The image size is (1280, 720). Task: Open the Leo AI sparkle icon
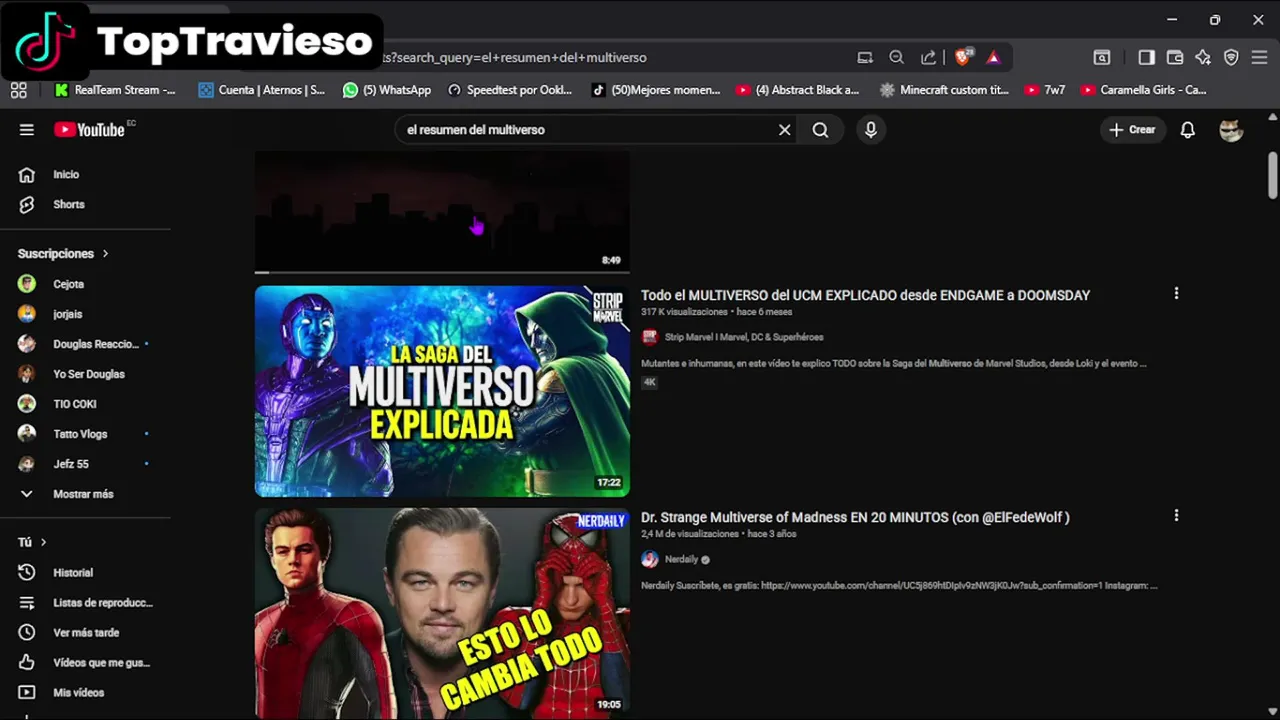pos(1203,58)
